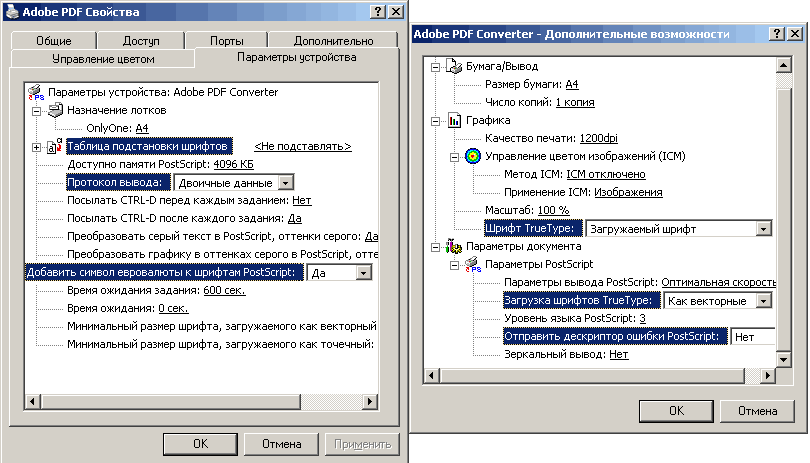This screenshot has width=810, height=463.
Task: Switch to the Управление цветом tab
Action: [x=103, y=59]
